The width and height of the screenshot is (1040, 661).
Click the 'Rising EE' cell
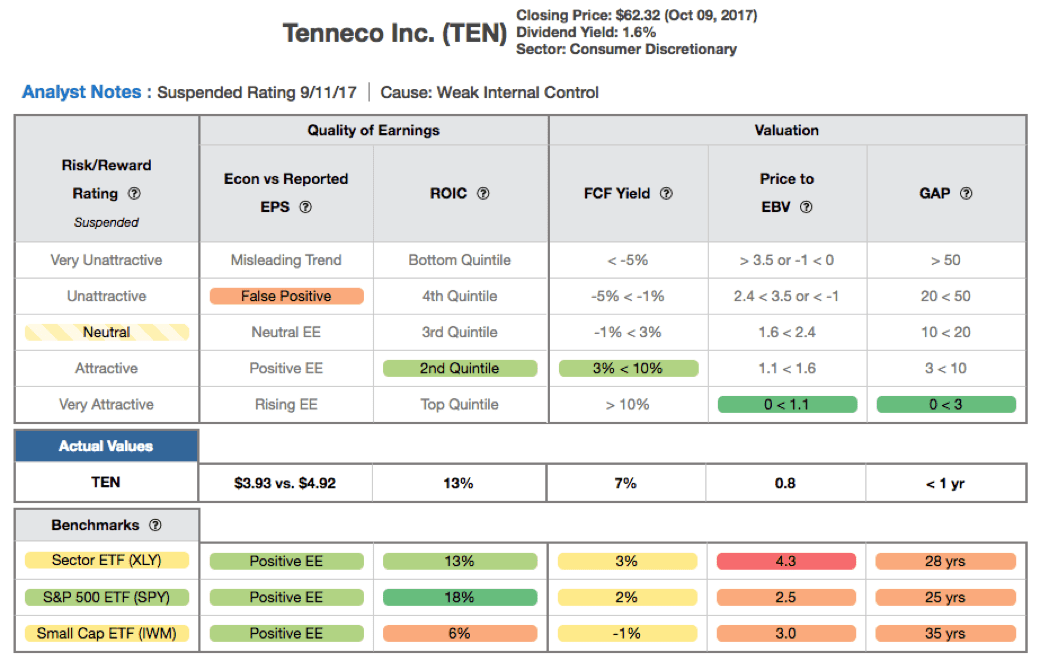tap(287, 404)
